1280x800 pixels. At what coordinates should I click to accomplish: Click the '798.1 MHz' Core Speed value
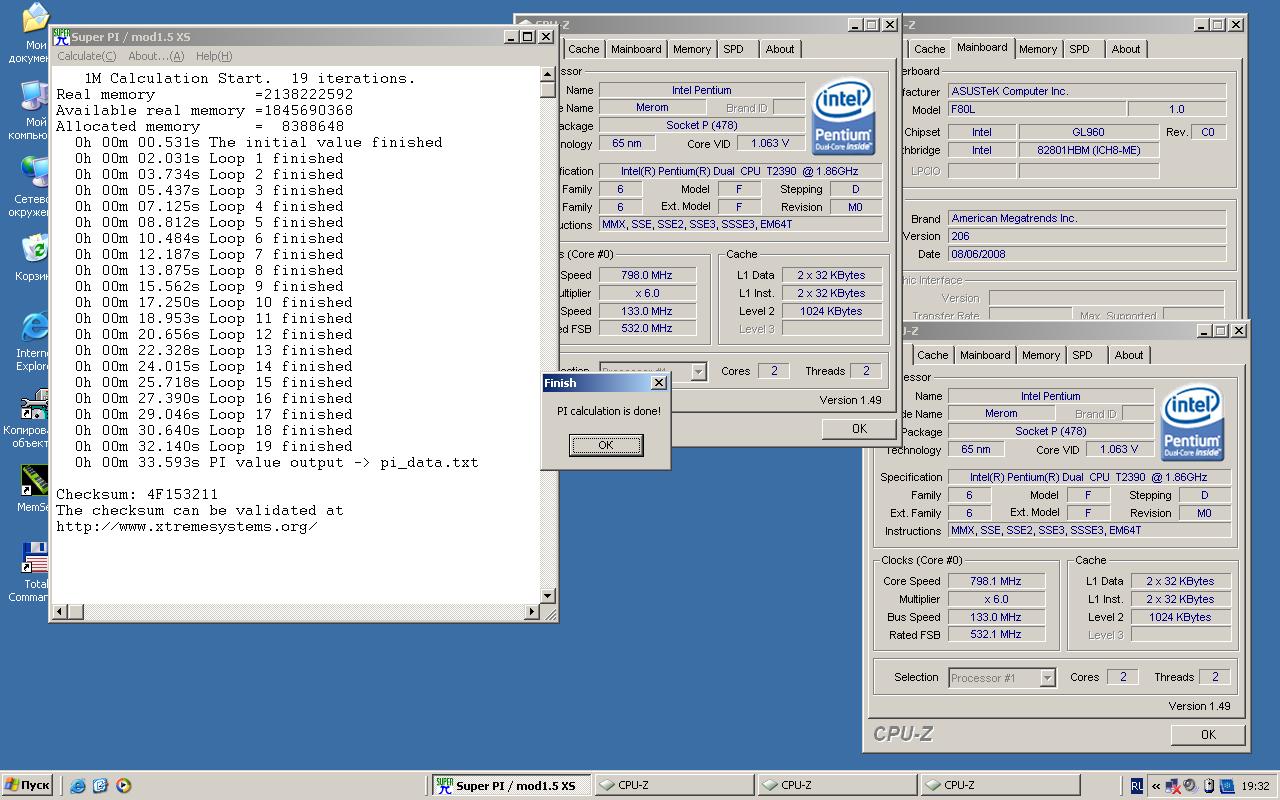click(x=996, y=581)
